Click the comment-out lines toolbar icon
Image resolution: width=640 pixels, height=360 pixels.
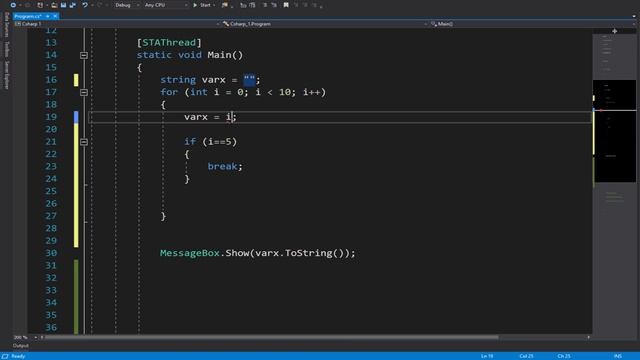[x=264, y=5]
